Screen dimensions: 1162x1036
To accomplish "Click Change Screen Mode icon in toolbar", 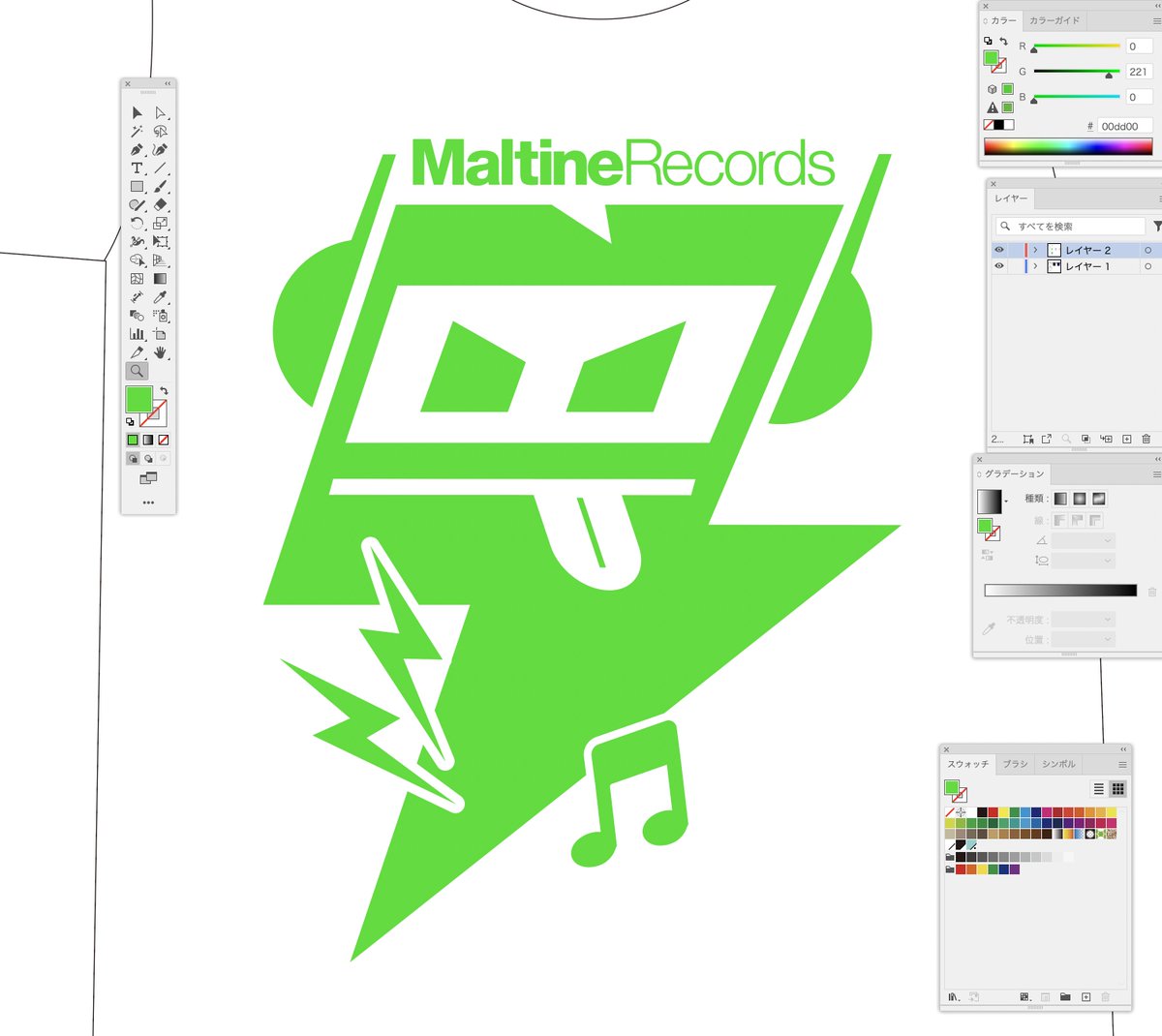I will (148, 478).
